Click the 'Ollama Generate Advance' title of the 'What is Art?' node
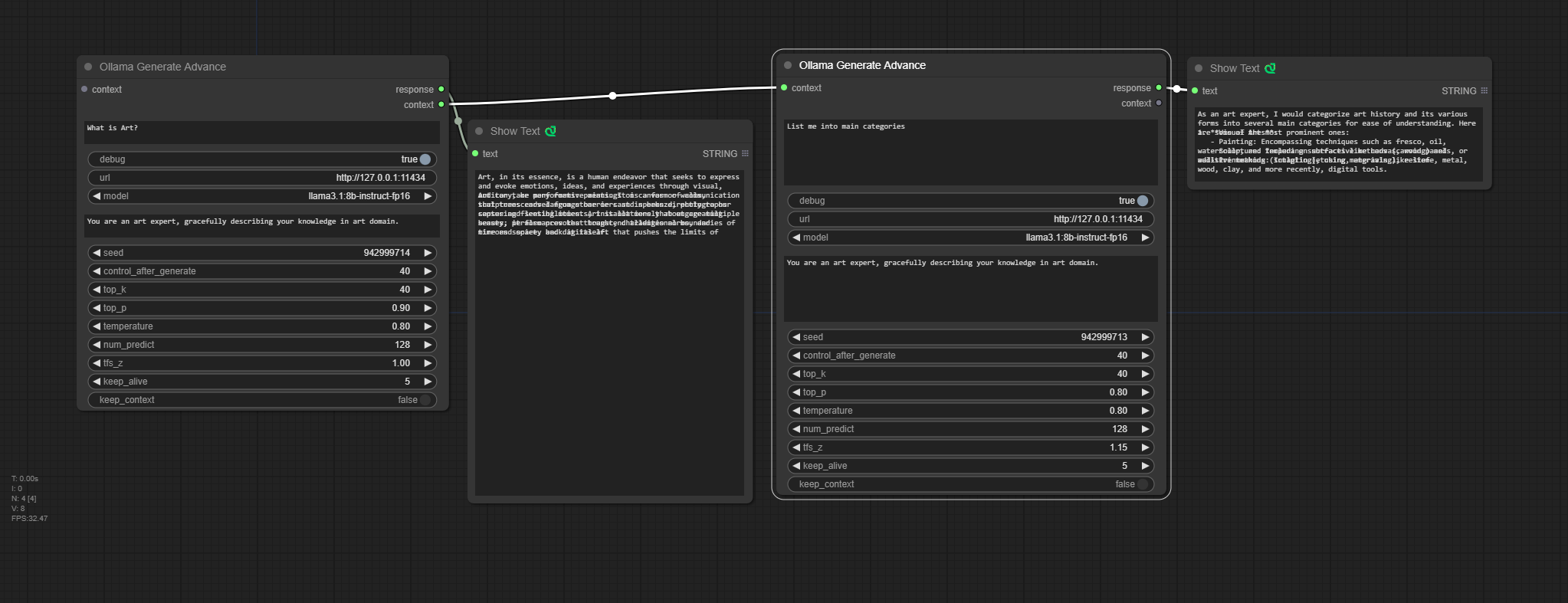 point(162,67)
